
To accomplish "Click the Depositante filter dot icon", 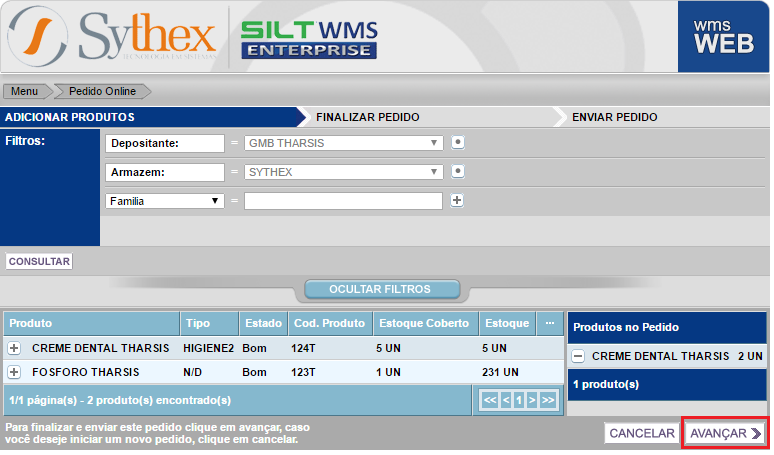I will [458, 143].
